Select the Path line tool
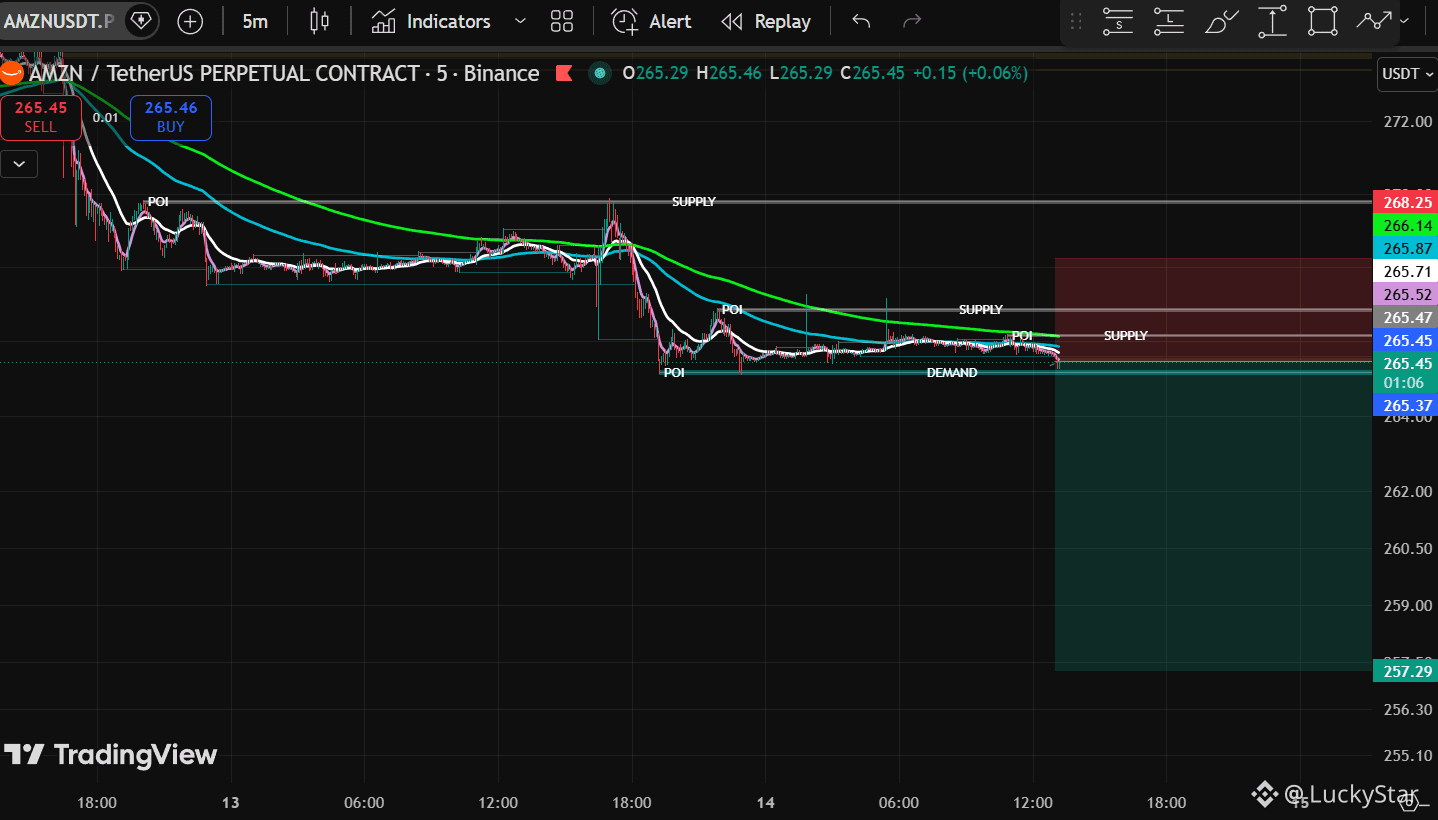Viewport: 1438px width, 820px height. 1375,21
